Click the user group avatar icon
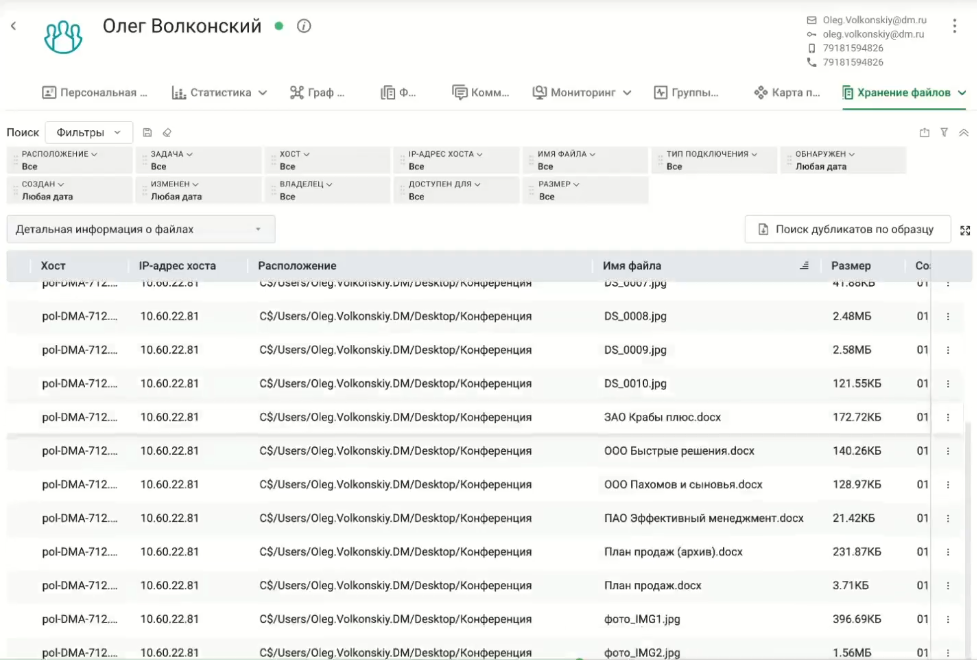977x660 pixels. click(x=63, y=37)
